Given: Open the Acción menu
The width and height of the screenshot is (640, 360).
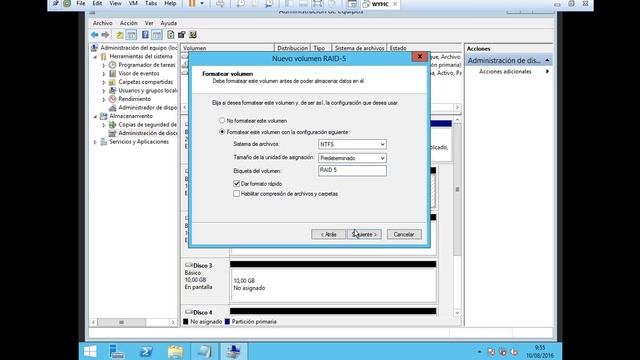Looking at the screenshot, I should pos(129,23).
